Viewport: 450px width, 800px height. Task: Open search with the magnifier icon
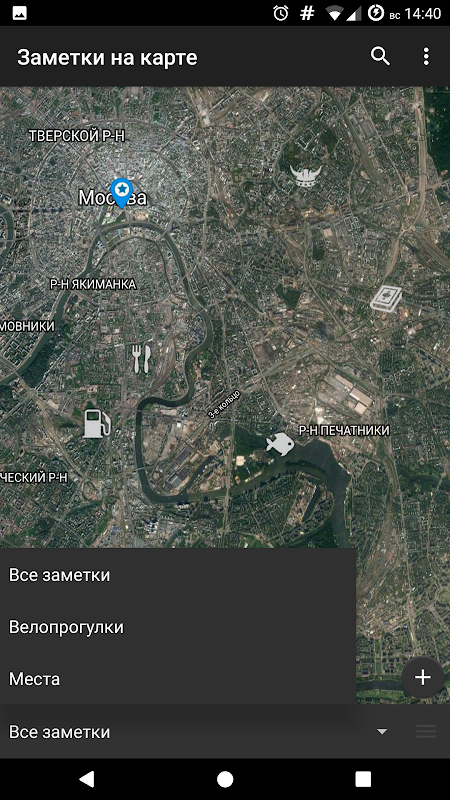[380, 57]
